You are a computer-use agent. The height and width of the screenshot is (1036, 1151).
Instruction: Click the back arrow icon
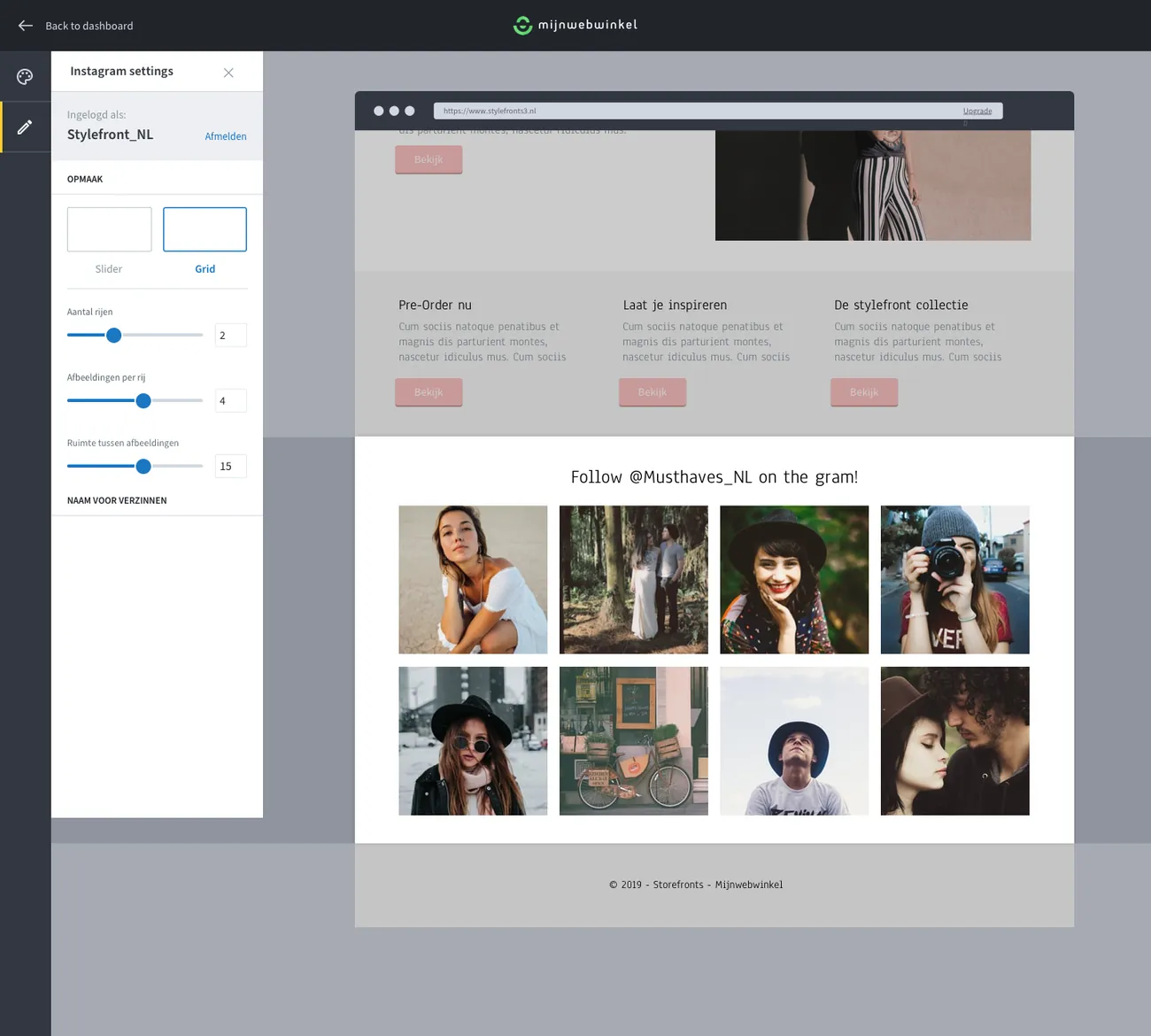tap(26, 26)
